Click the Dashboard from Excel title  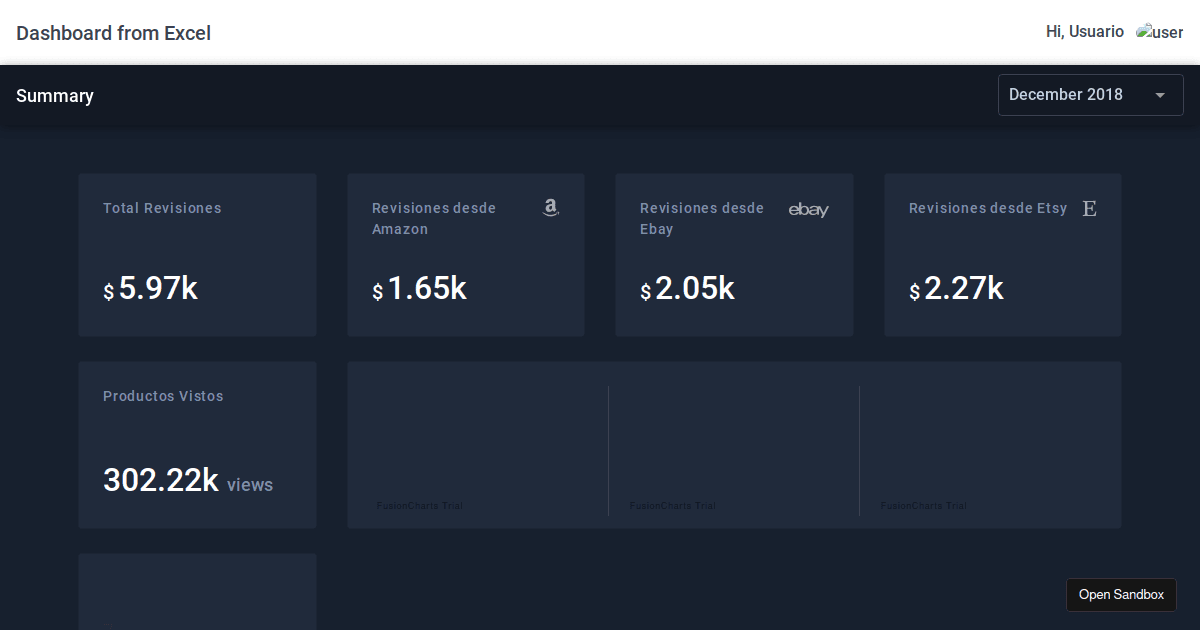click(x=113, y=33)
